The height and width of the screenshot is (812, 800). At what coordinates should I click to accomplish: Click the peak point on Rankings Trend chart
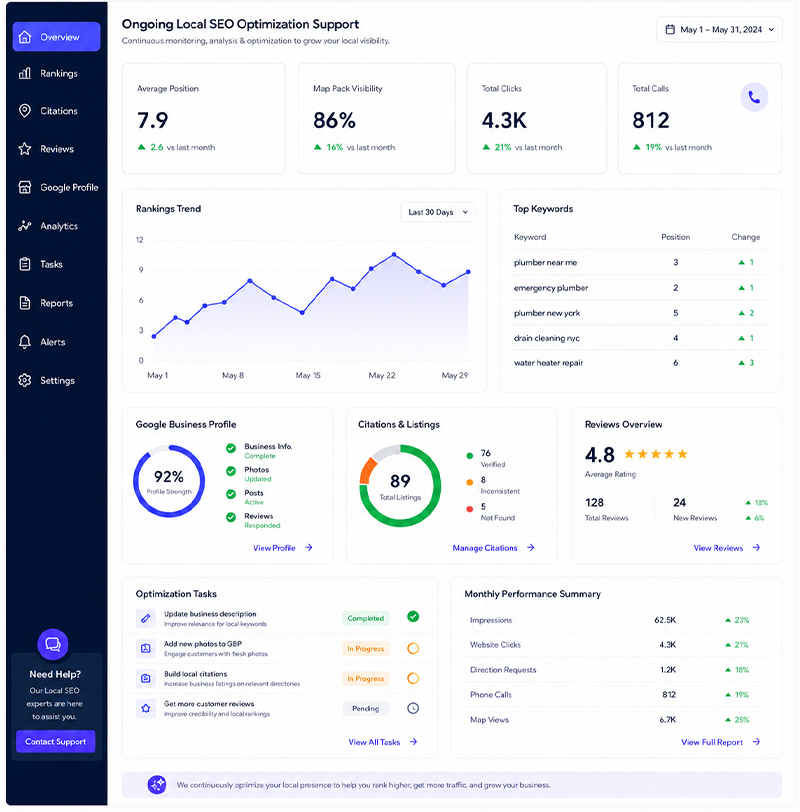pos(394,254)
